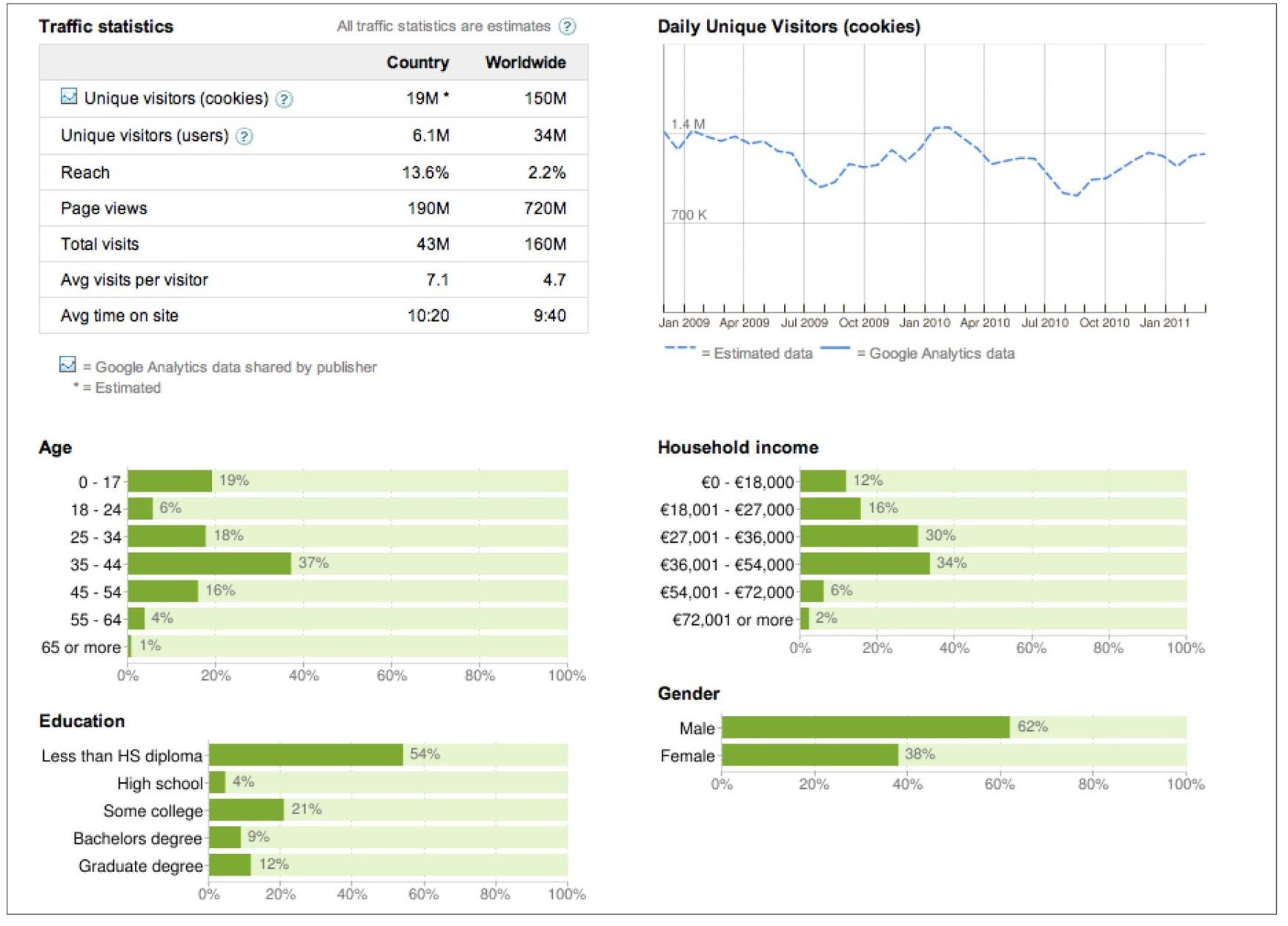This screenshot has width=1288, height=926.
Task: Click the 65 or more age label
Action: click(81, 647)
